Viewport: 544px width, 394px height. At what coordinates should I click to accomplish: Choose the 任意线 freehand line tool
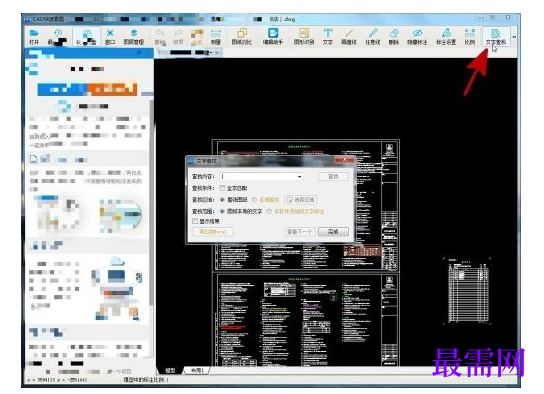pos(373,37)
